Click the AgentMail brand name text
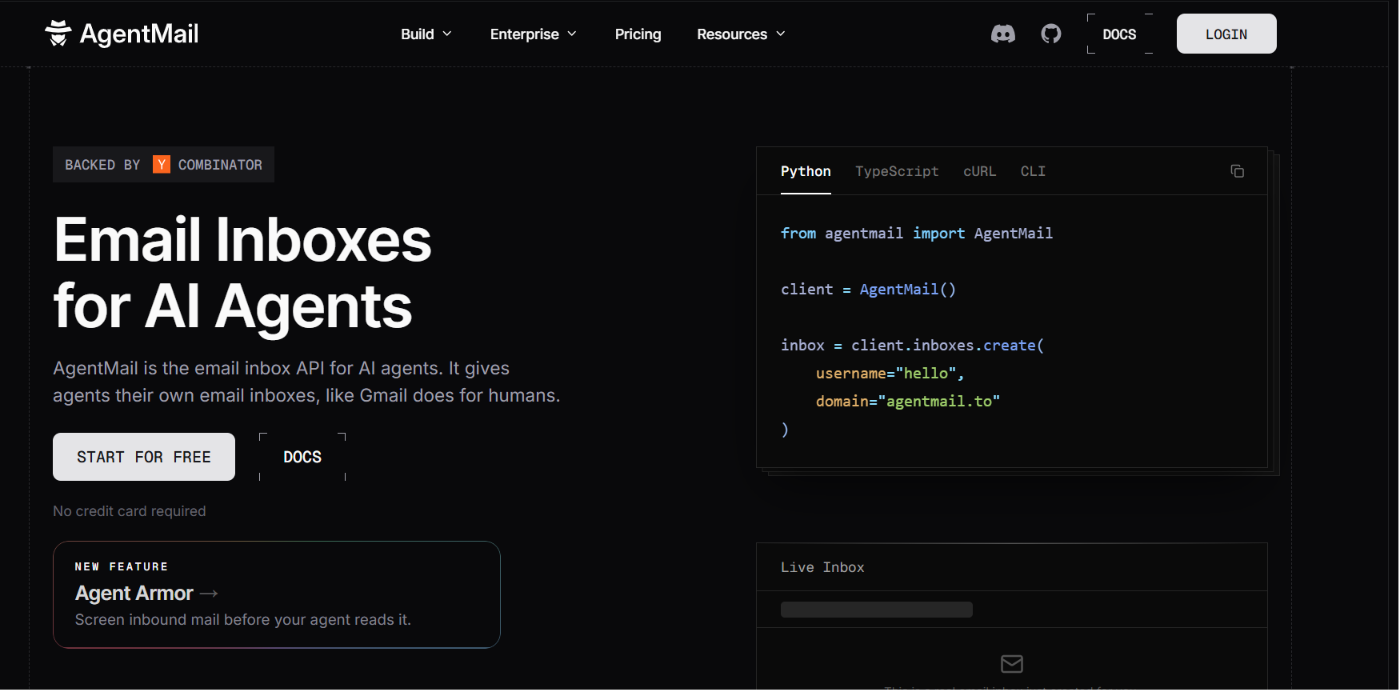This screenshot has height=690, width=1399. [139, 34]
